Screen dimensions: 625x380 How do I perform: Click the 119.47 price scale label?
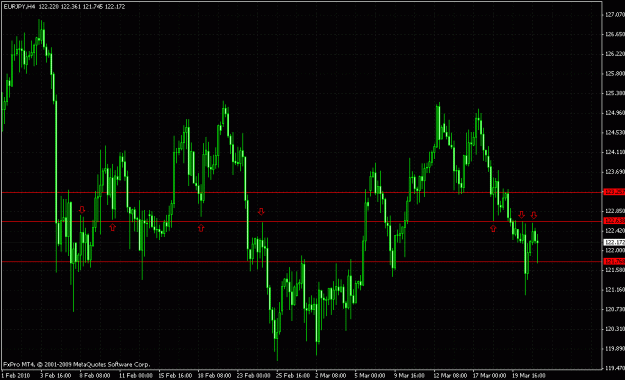[x=615, y=368]
